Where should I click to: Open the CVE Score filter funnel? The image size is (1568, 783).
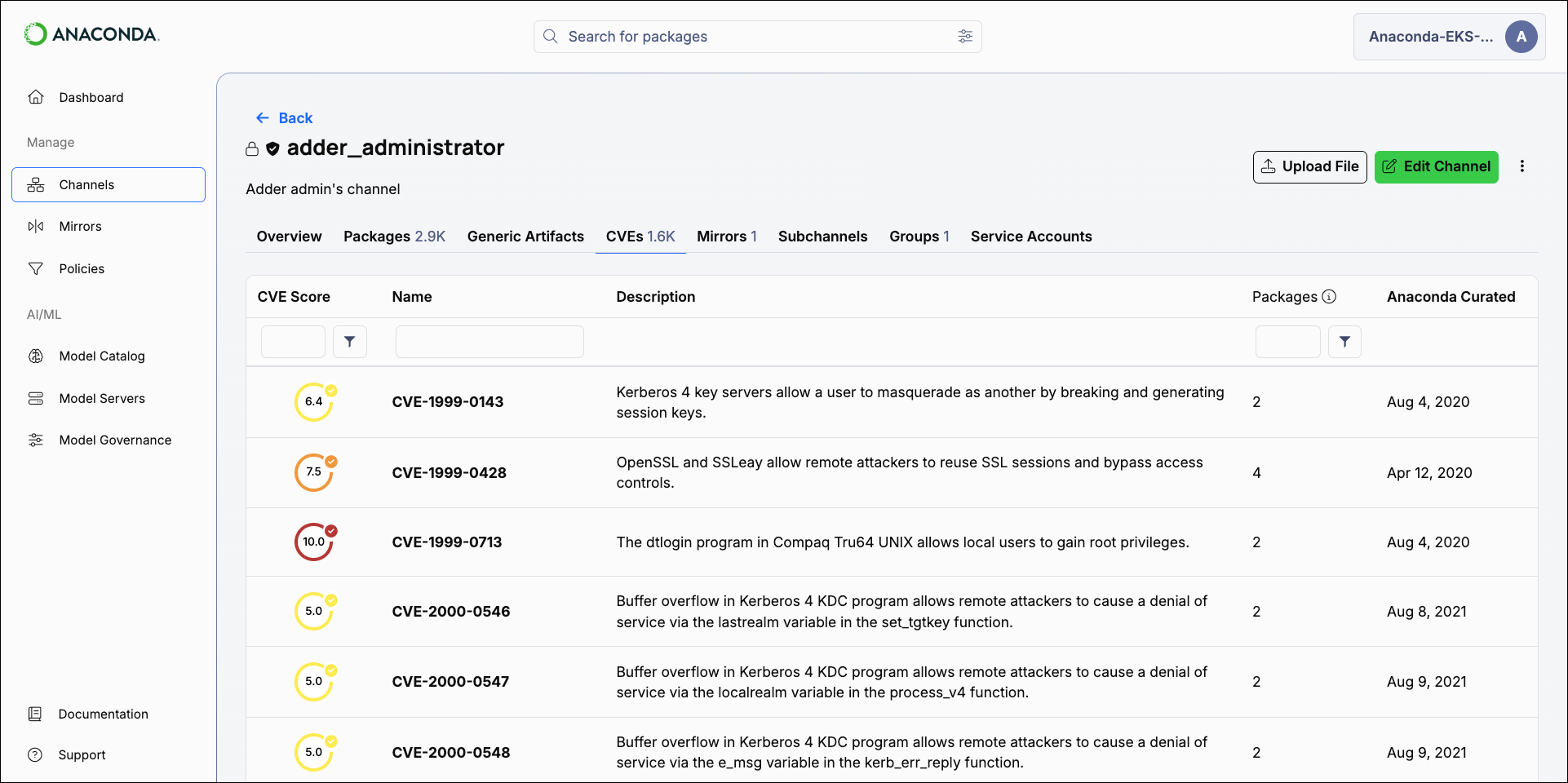click(349, 341)
